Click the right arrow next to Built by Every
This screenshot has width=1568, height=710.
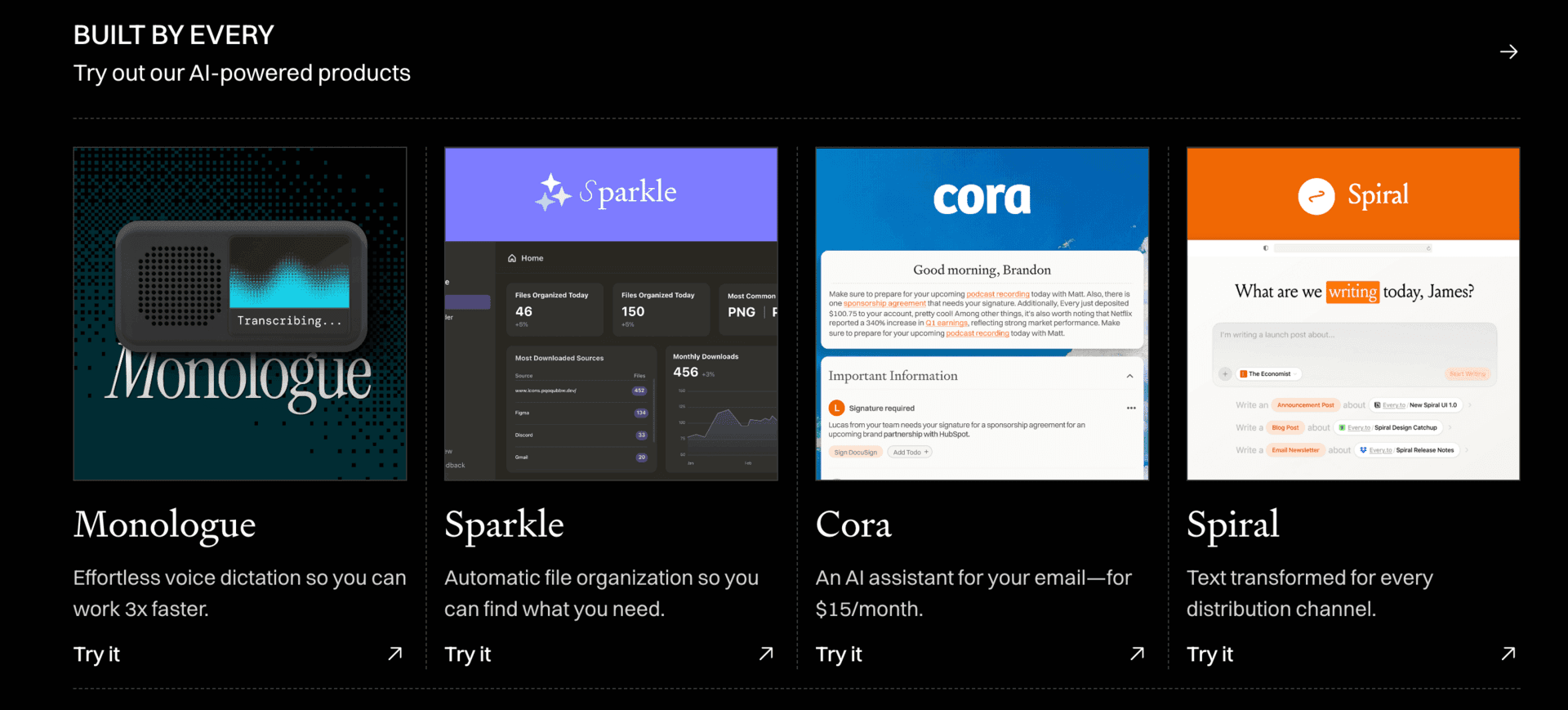[1508, 51]
